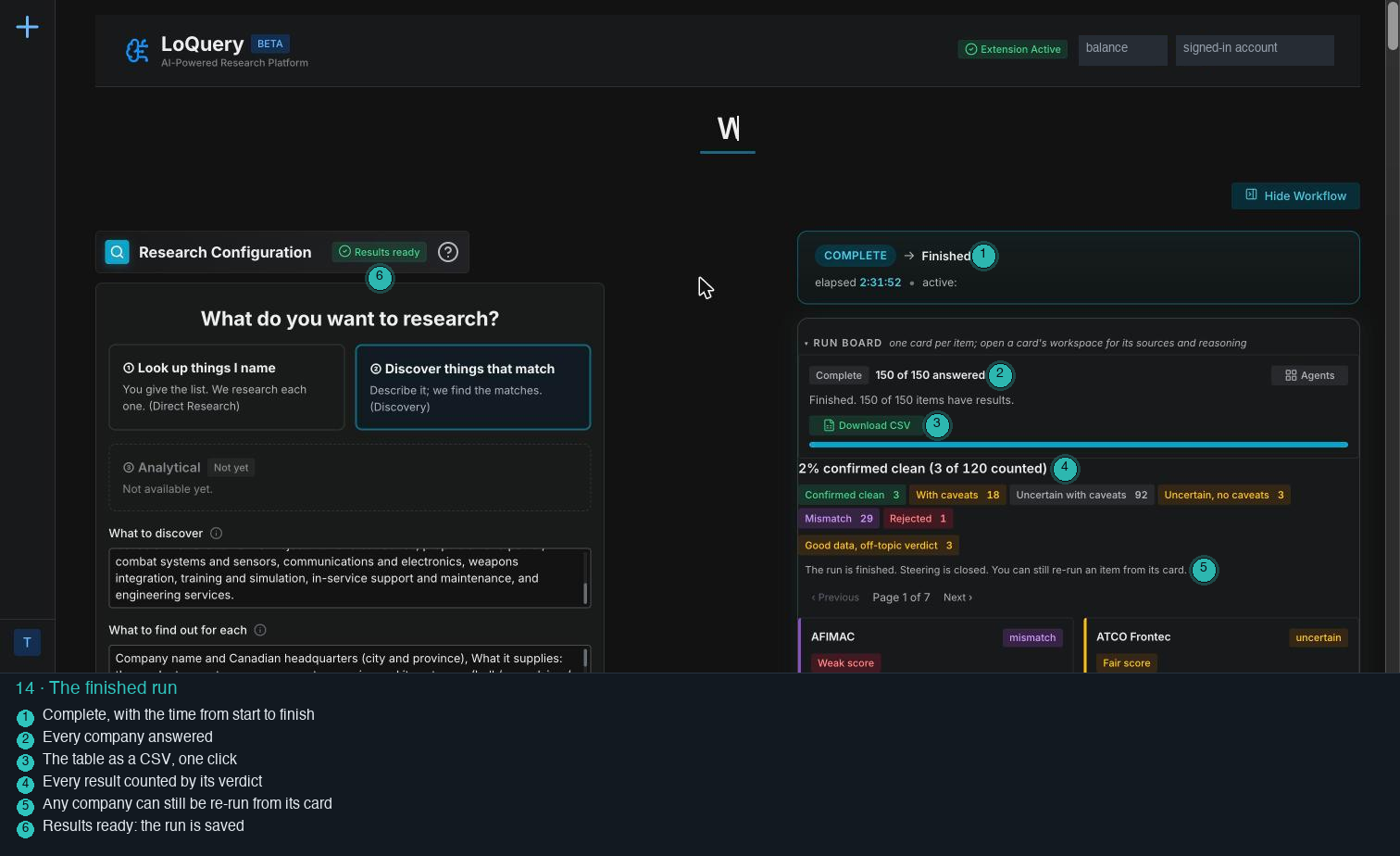
Task: Click the Fair score badge on ATCO Frontec
Action: click(x=1126, y=663)
